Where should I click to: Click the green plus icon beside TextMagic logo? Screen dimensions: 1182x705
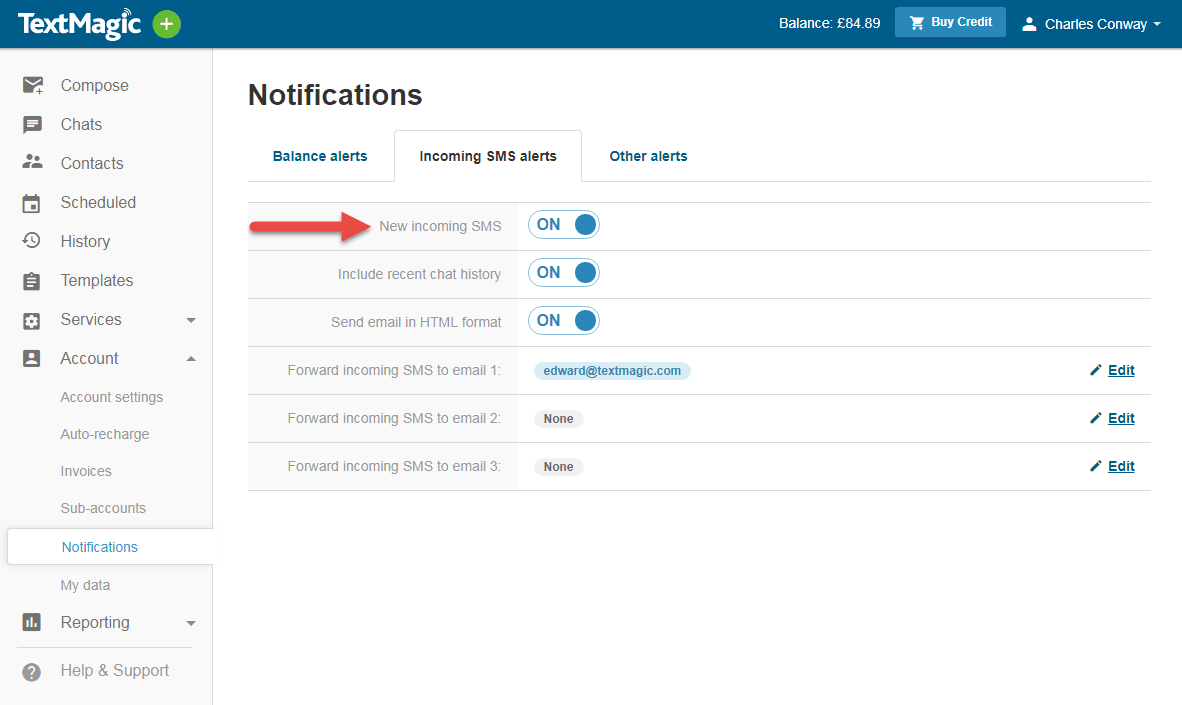(x=166, y=23)
